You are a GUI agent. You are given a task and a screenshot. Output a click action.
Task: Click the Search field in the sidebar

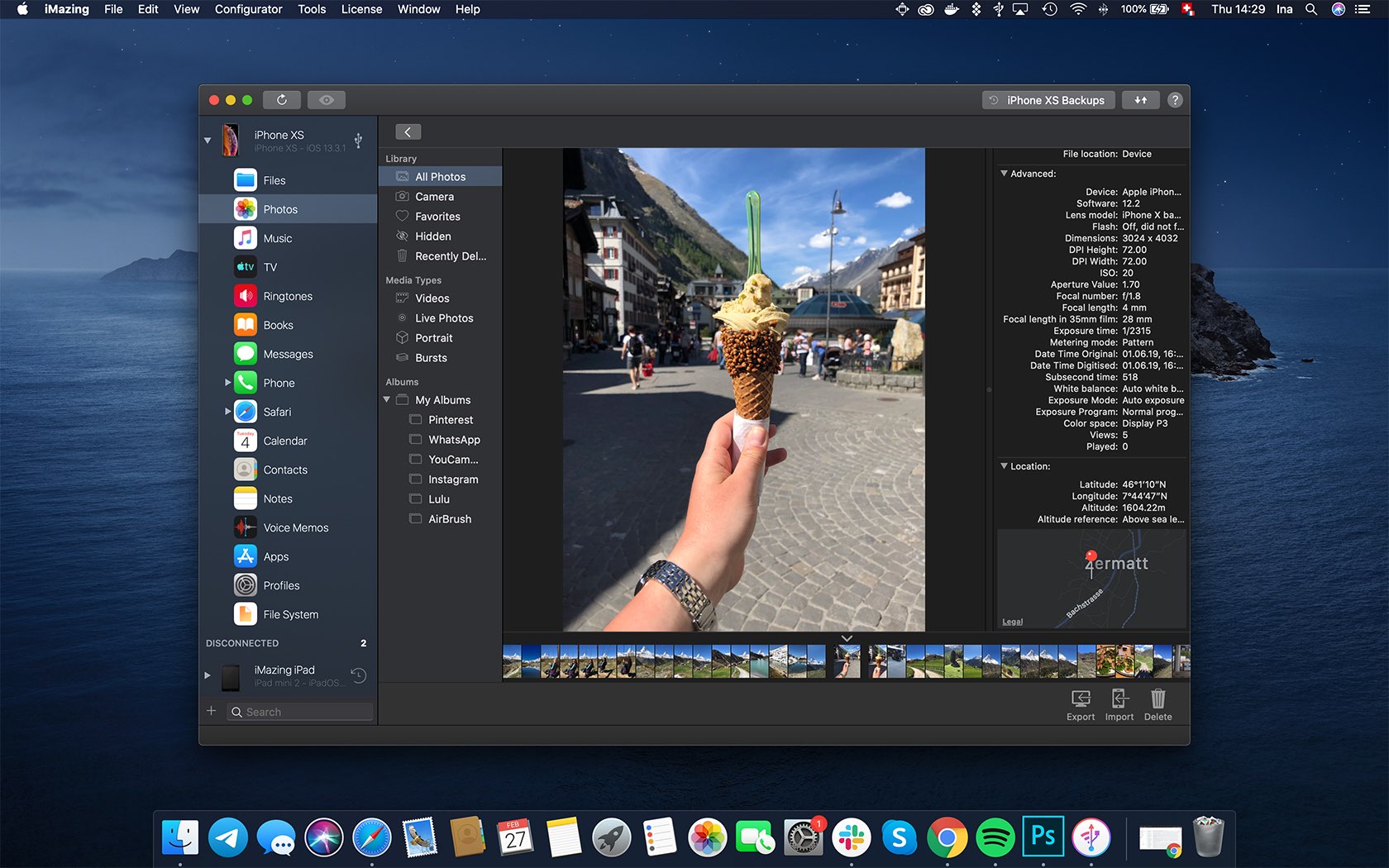click(x=300, y=712)
